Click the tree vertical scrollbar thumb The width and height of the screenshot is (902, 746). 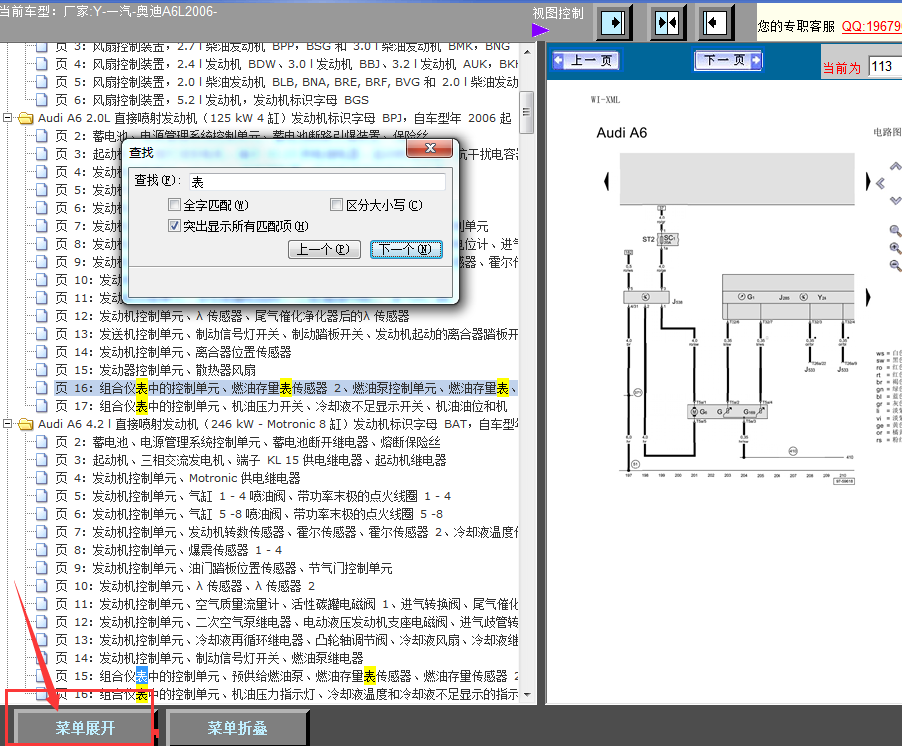click(x=526, y=112)
